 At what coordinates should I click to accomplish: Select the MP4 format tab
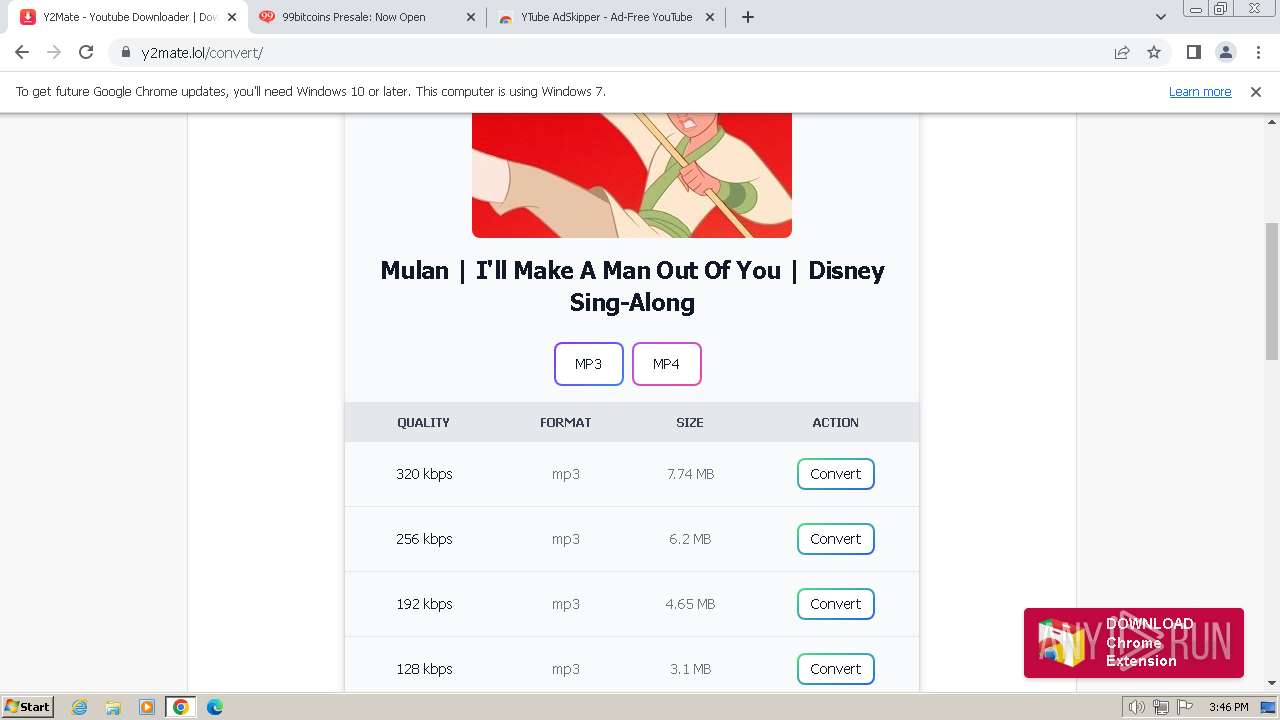(667, 364)
